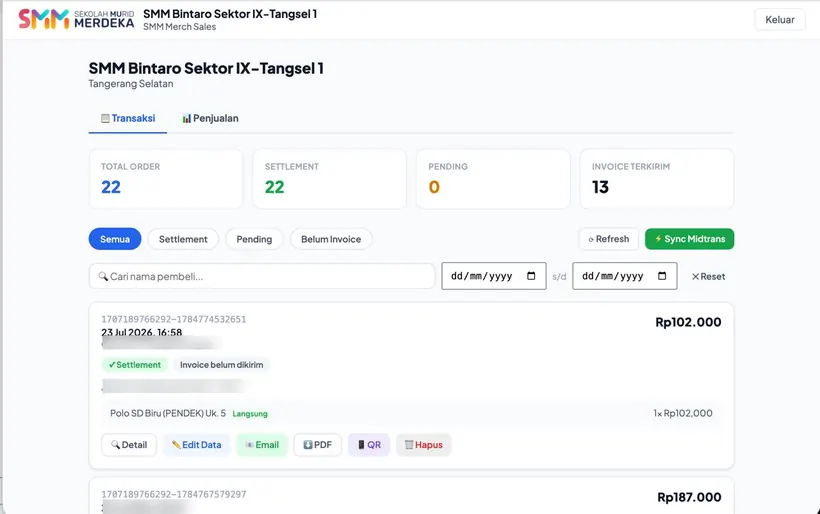Click the 'Rp102.000' order total
The width and height of the screenshot is (820, 514).
(x=688, y=322)
